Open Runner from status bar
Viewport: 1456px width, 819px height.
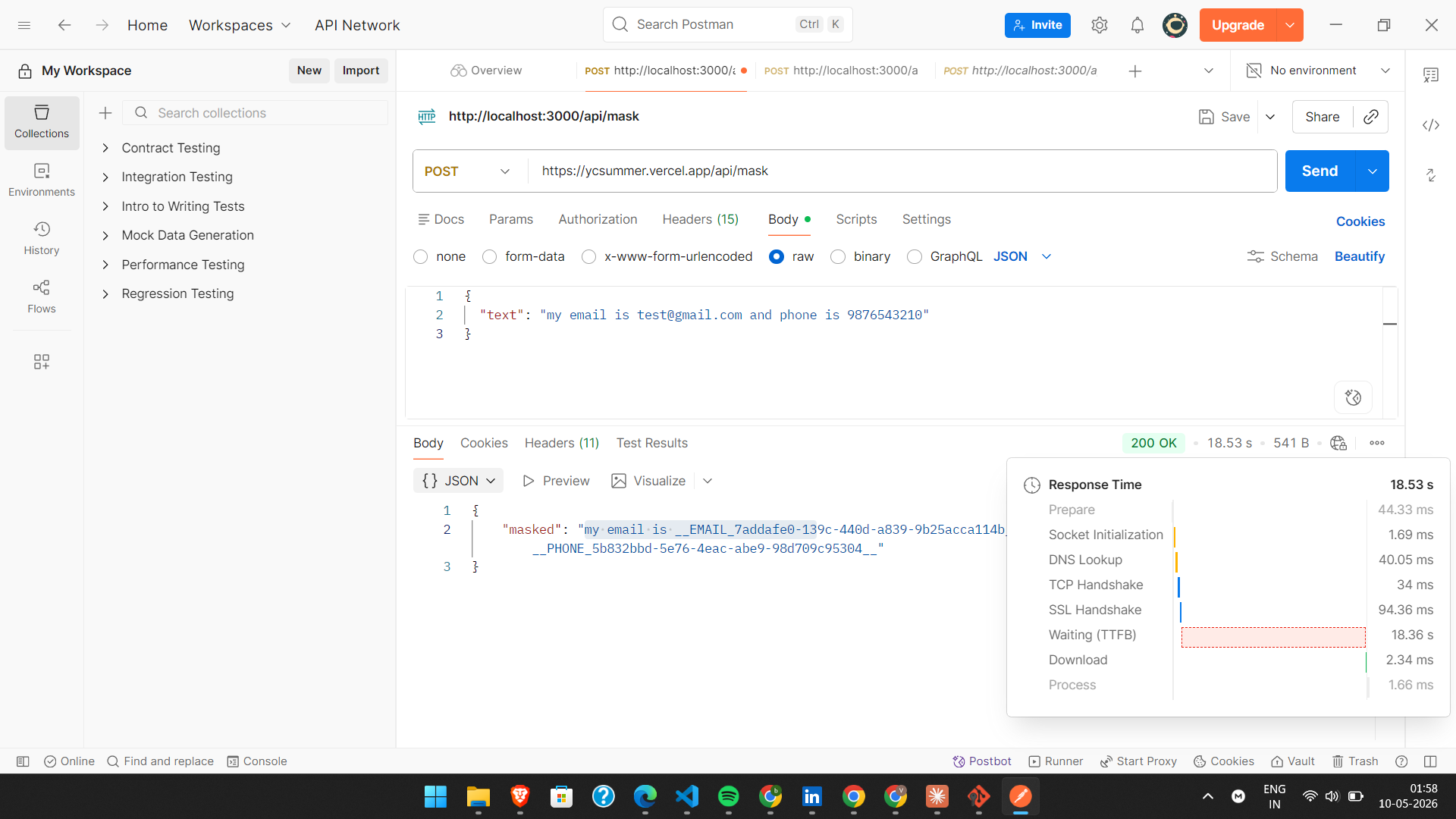tap(1056, 761)
